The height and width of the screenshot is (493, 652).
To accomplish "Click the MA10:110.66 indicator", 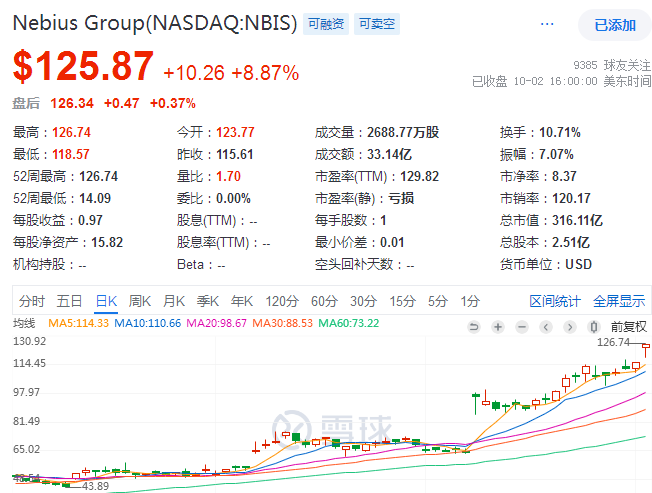I will 148,323.
